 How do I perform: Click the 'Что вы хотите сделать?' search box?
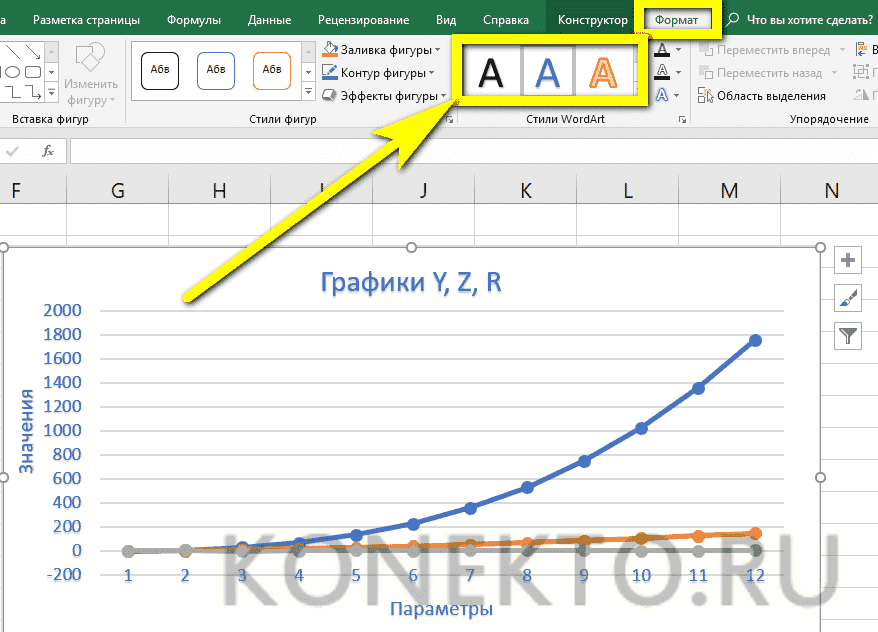coord(798,20)
